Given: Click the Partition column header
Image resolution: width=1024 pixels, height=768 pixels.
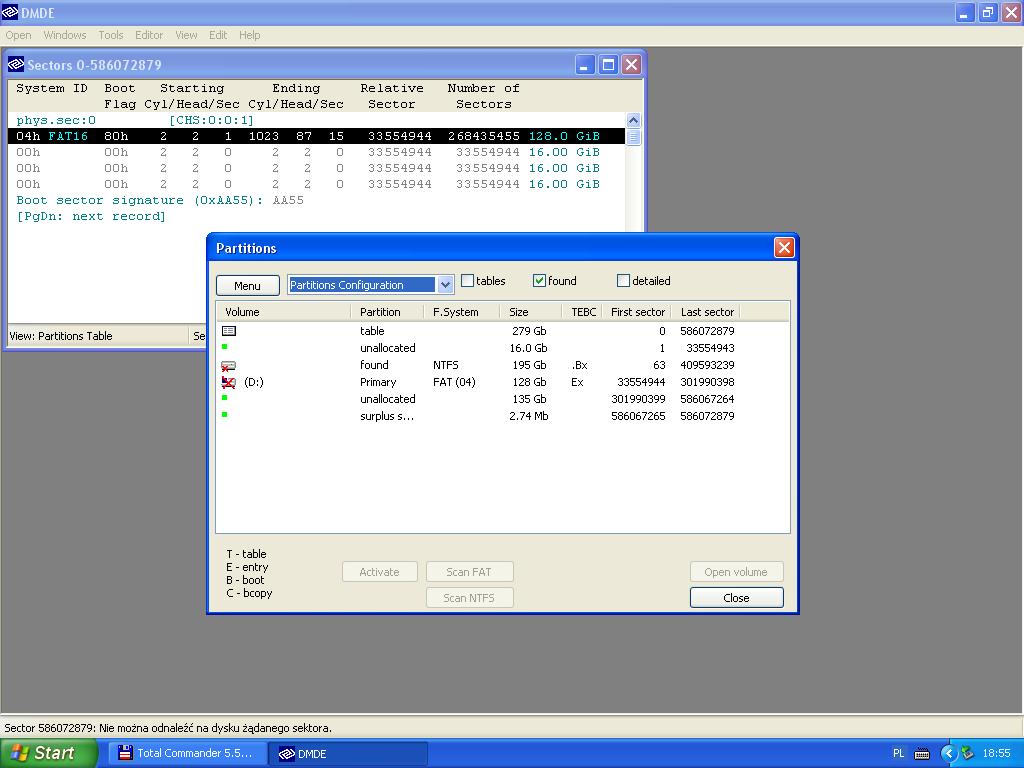Looking at the screenshot, I should coord(387,312).
